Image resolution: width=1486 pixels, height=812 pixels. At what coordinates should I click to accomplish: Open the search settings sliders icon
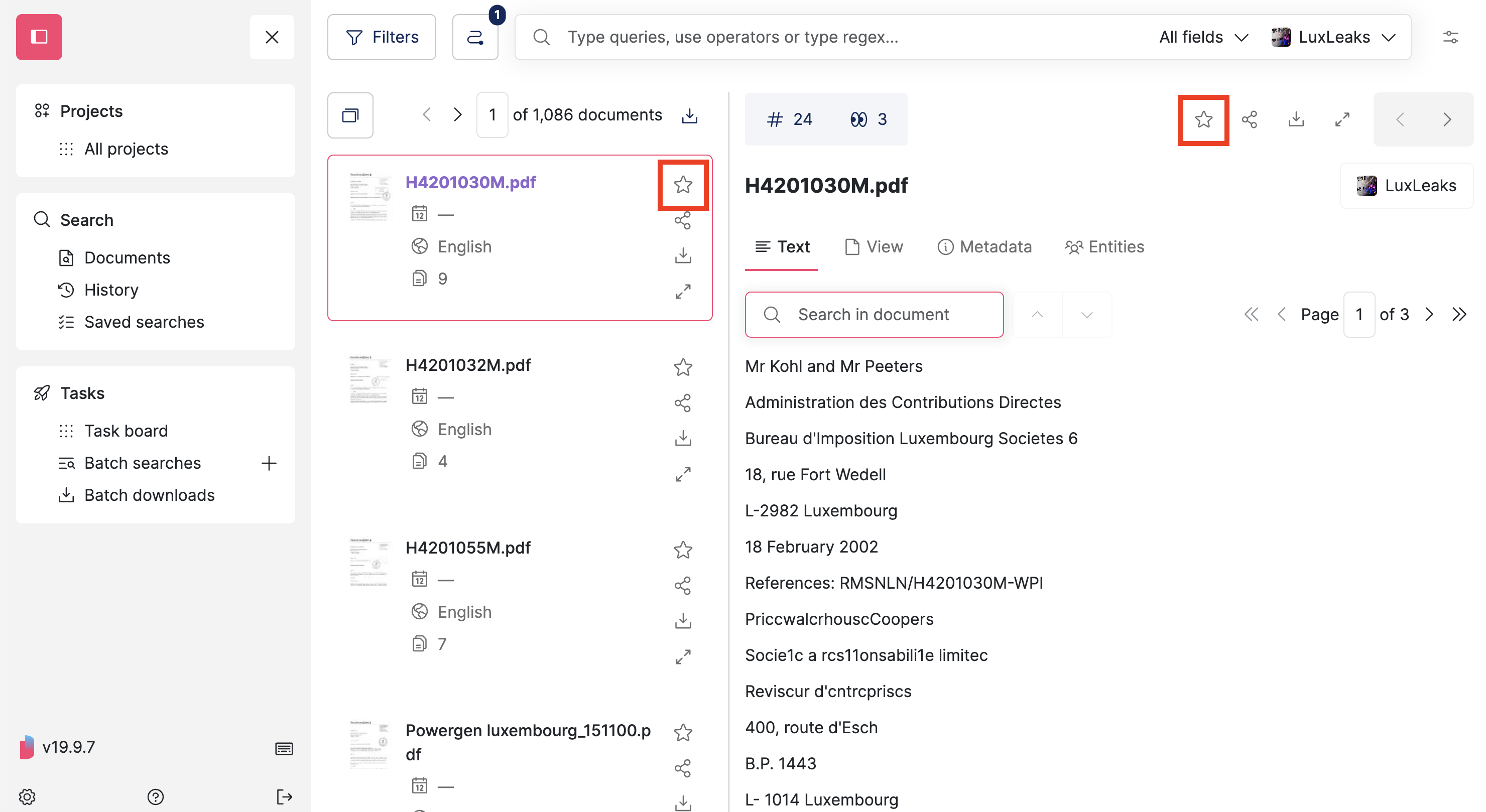pos(1450,37)
